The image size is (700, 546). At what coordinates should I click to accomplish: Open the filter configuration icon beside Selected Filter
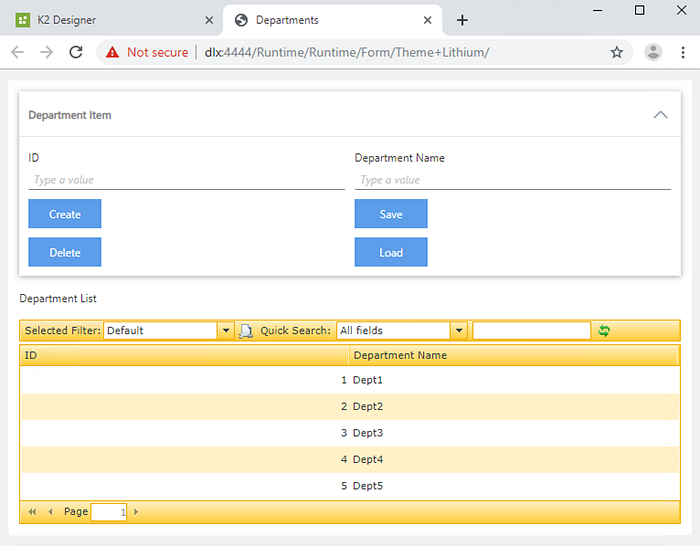[x=246, y=331]
